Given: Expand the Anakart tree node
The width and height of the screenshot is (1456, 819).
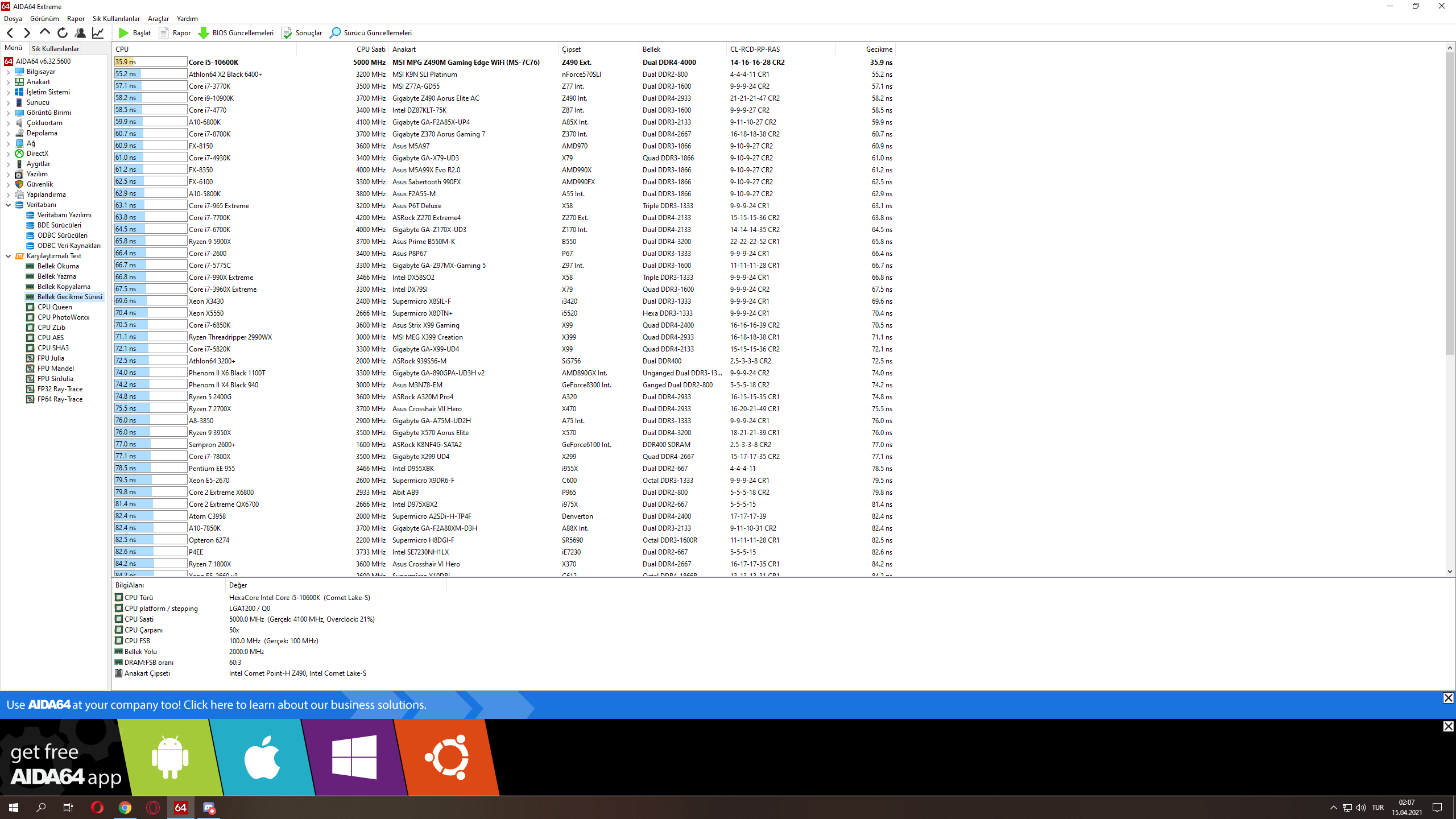Looking at the screenshot, I should (x=8, y=82).
